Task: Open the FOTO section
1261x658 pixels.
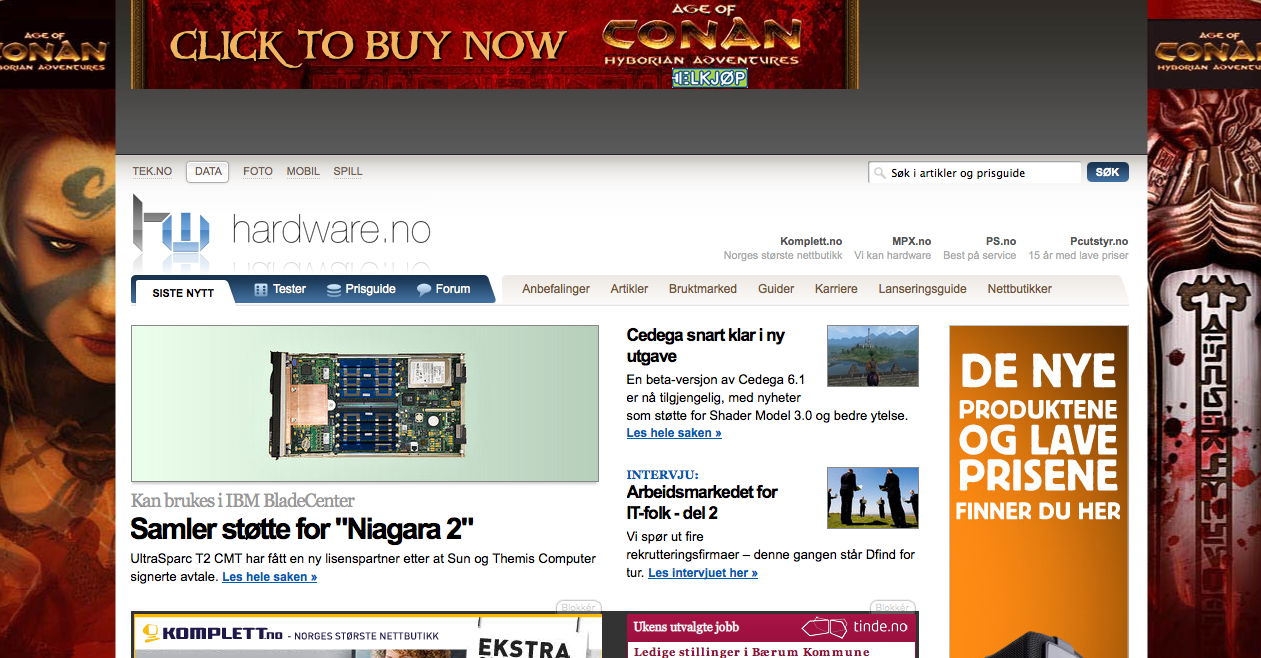Action: click(258, 172)
